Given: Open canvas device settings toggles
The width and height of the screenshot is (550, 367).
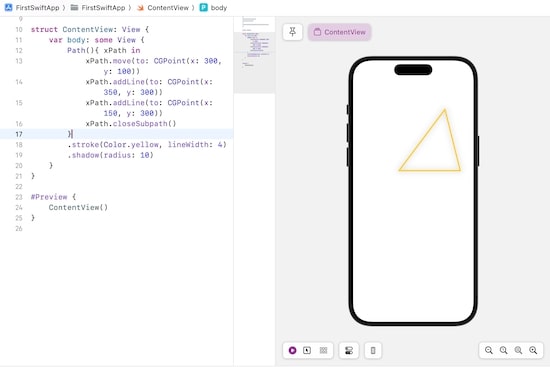Looking at the screenshot, I should tap(349, 350).
